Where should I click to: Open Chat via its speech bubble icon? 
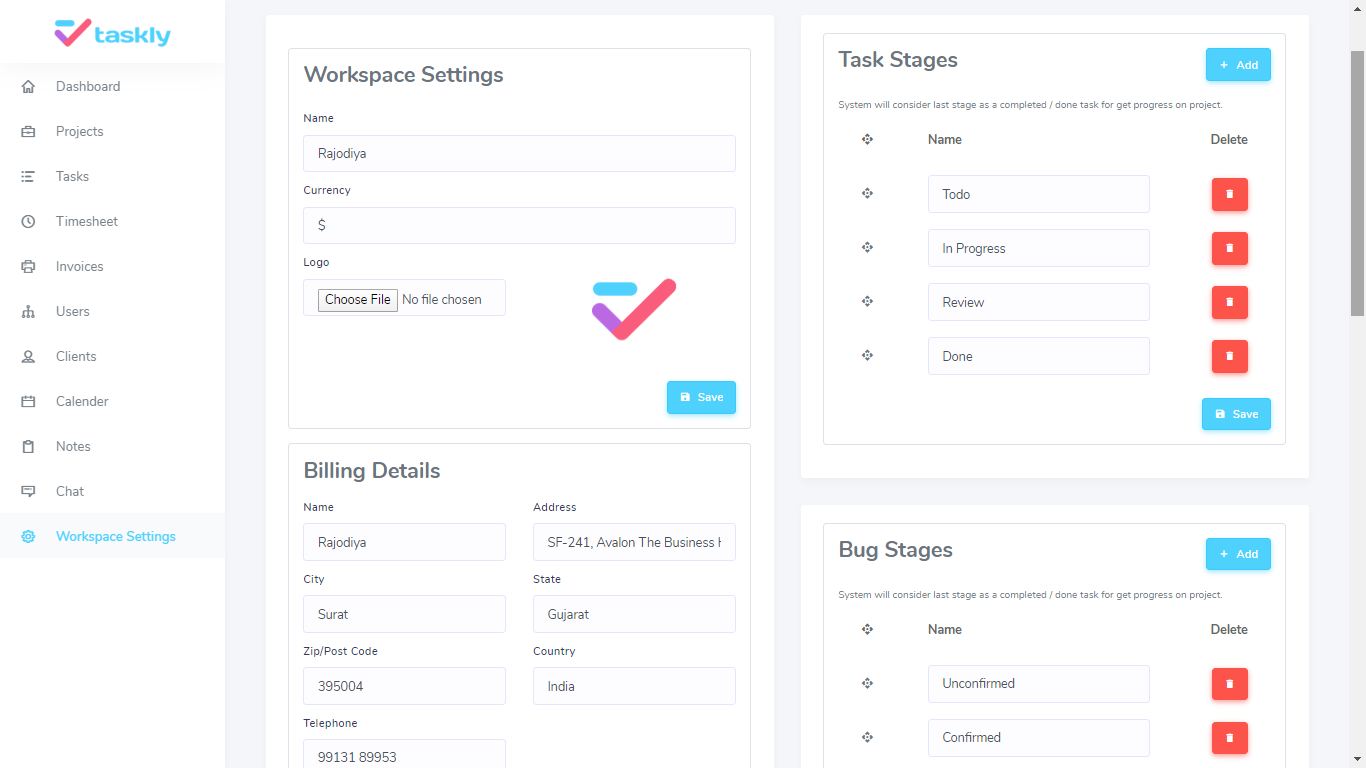[x=28, y=491]
